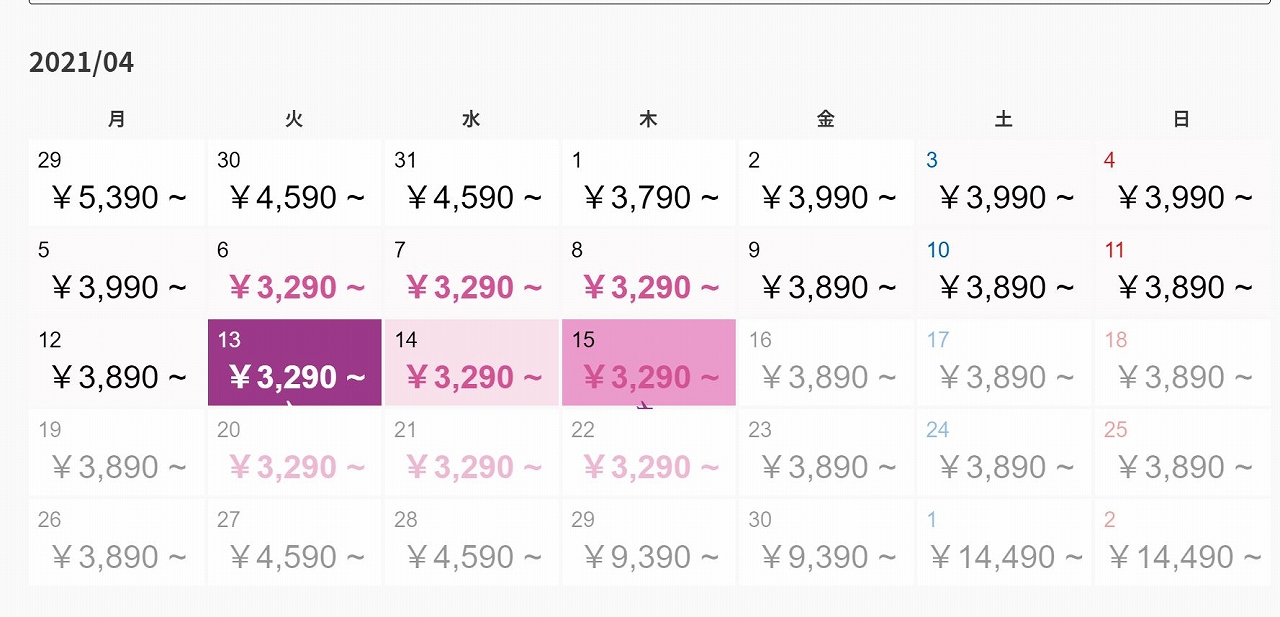
Task: Click Saturday April 10 cell
Action: click(1004, 272)
